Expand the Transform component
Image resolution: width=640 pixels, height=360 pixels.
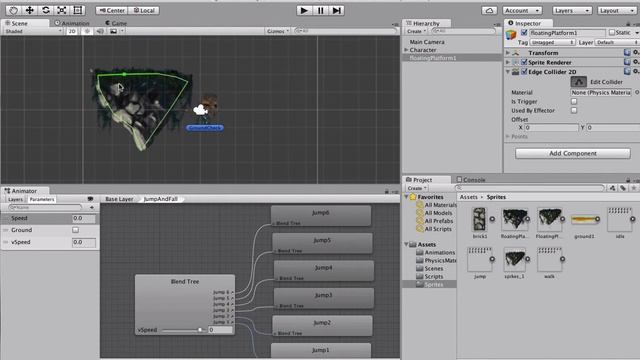[508, 53]
